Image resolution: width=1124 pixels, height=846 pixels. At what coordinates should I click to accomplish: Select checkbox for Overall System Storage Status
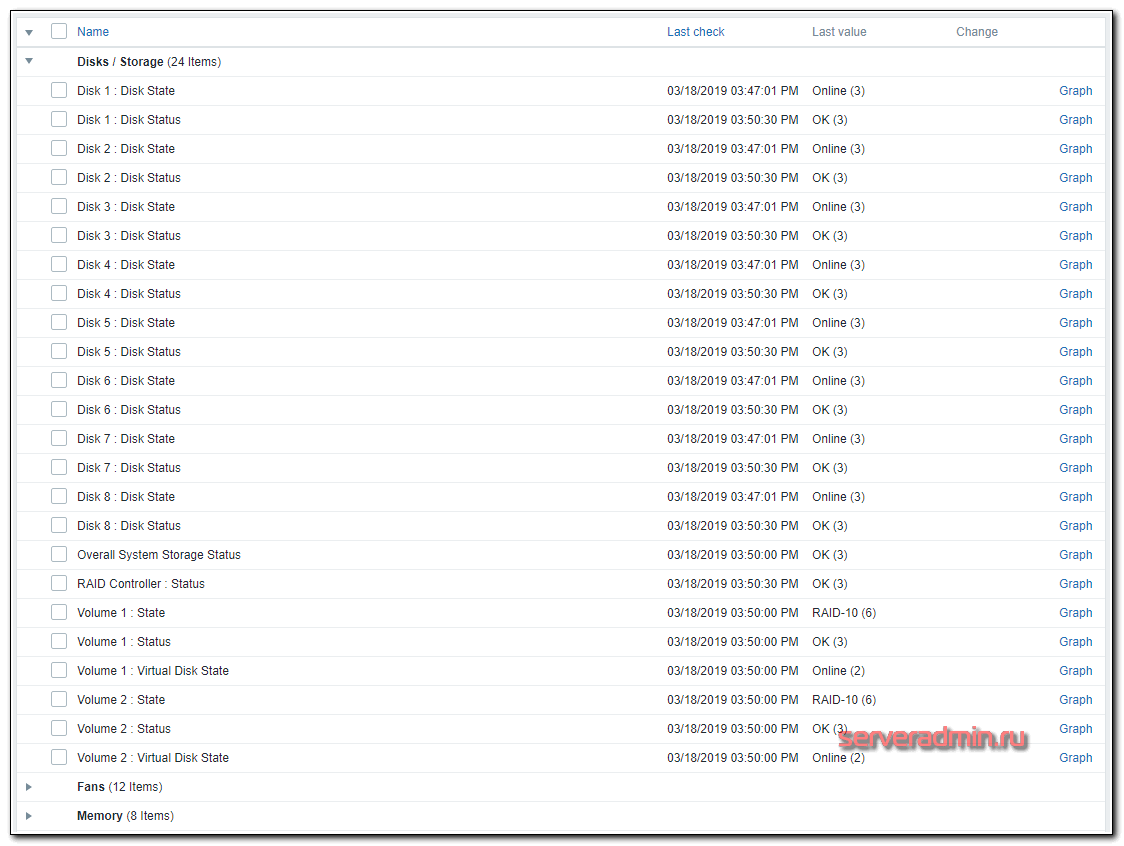59,555
